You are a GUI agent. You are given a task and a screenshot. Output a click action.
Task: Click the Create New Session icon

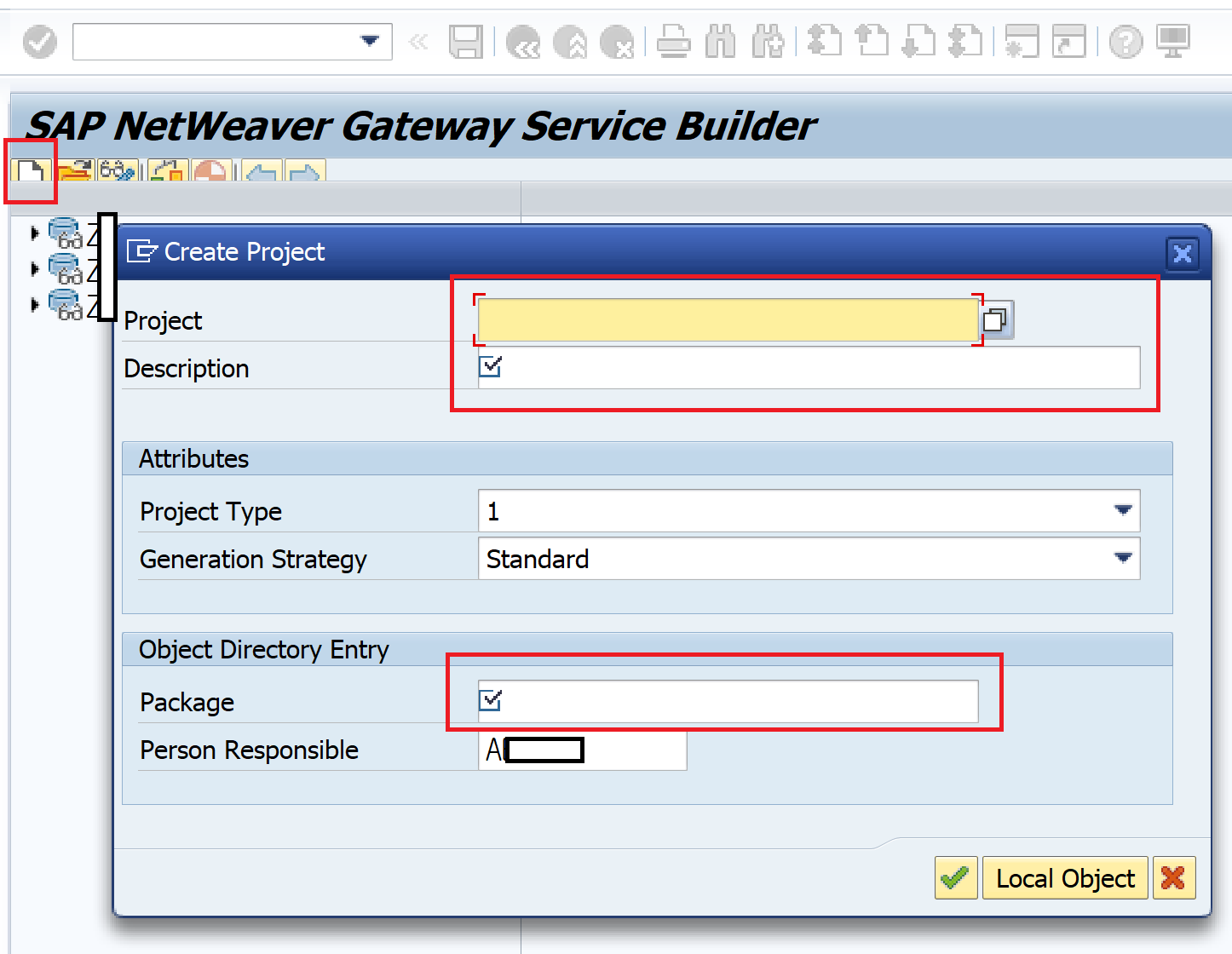pos(1022,41)
